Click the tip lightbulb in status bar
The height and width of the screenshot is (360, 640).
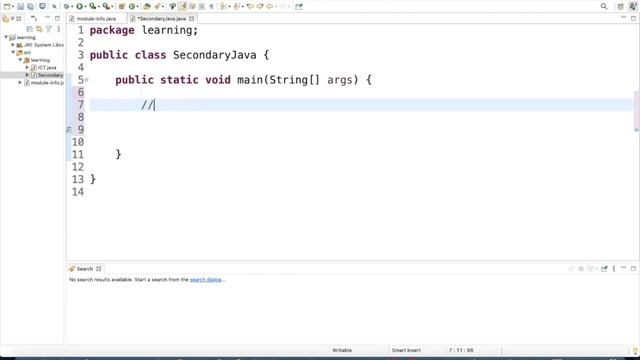635,351
